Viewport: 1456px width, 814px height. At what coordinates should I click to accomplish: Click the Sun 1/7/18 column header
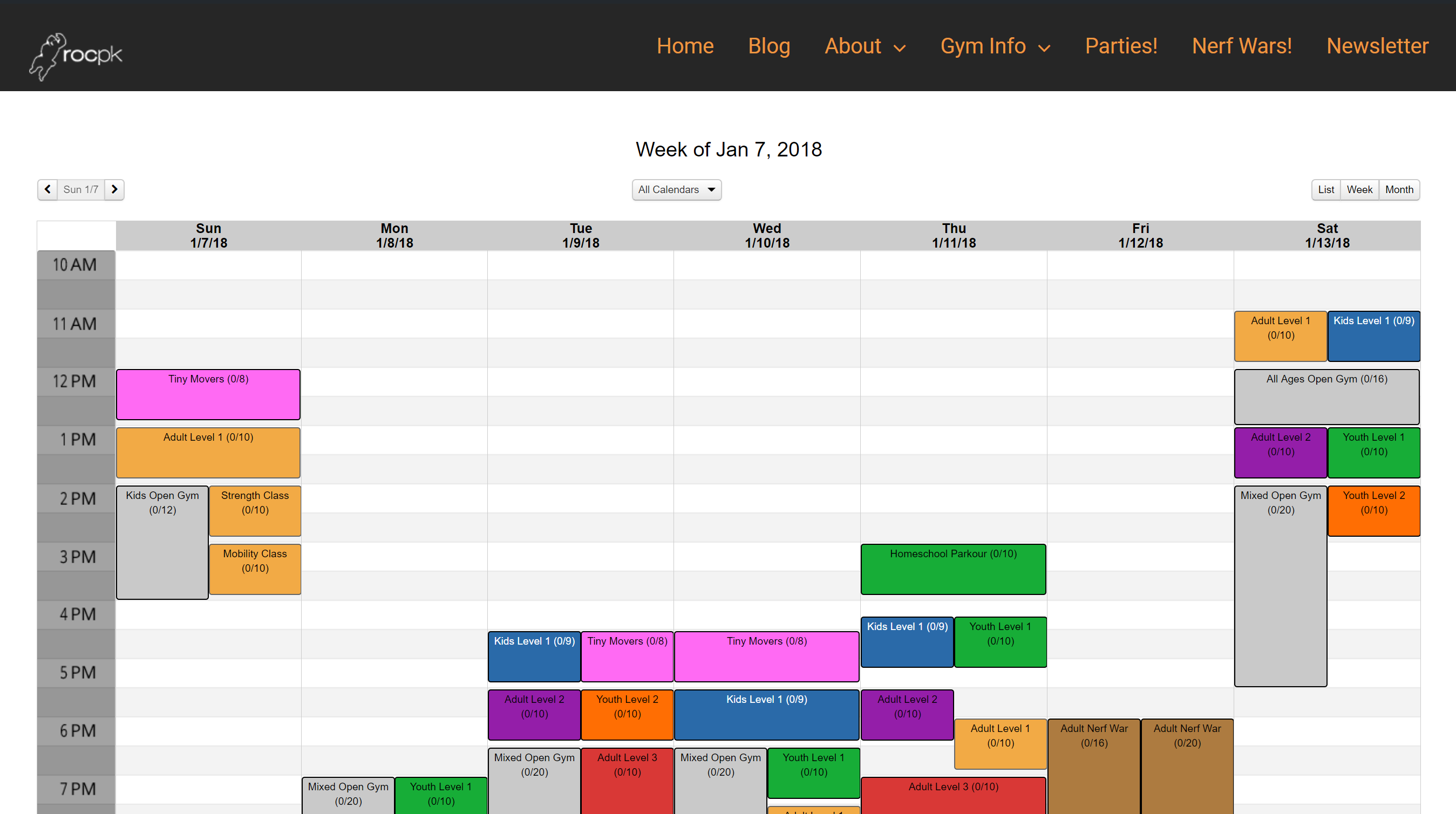[208, 236]
